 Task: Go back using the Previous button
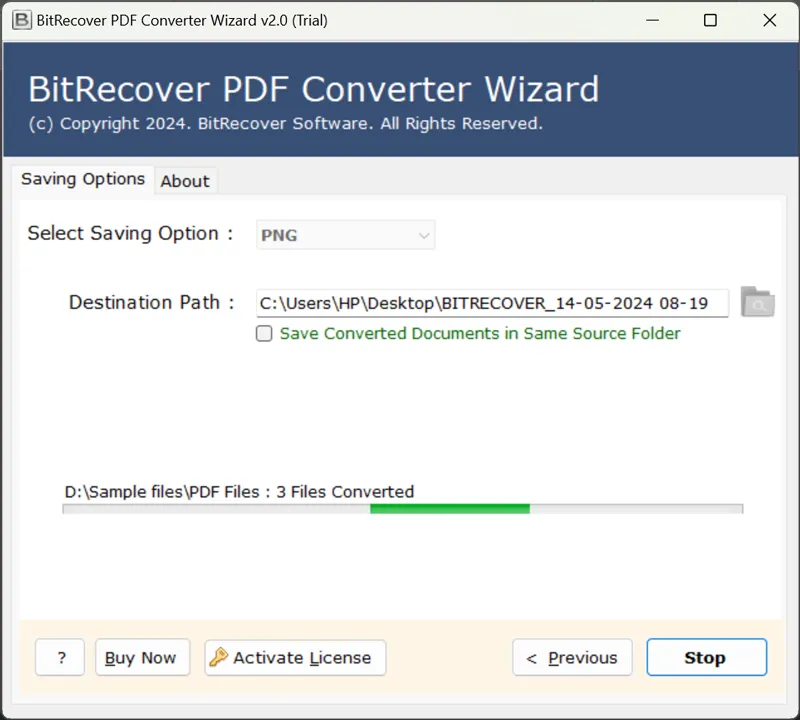point(572,658)
